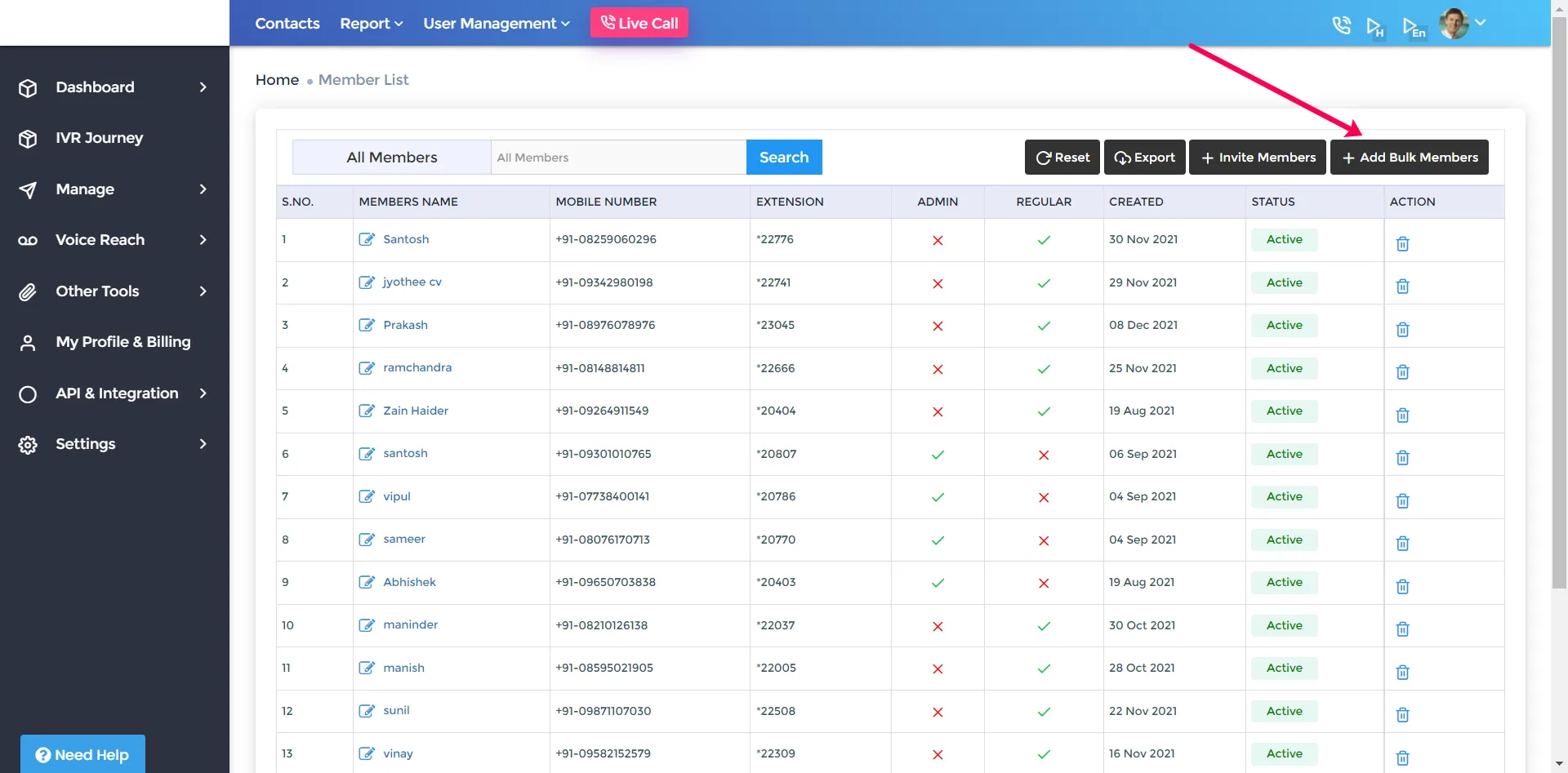Expand the Dashboard sidebar chevron
Image resolution: width=1568 pixels, height=773 pixels.
point(203,87)
